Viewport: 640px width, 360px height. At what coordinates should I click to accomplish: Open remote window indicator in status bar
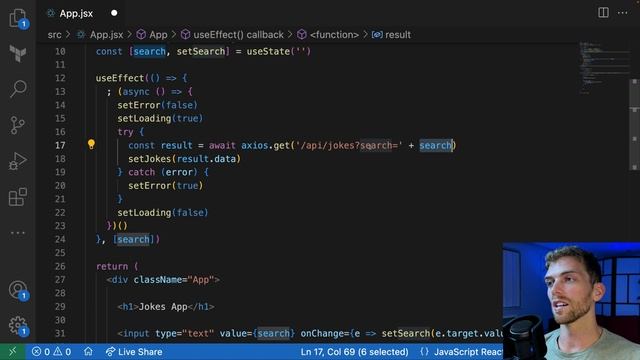[12, 351]
